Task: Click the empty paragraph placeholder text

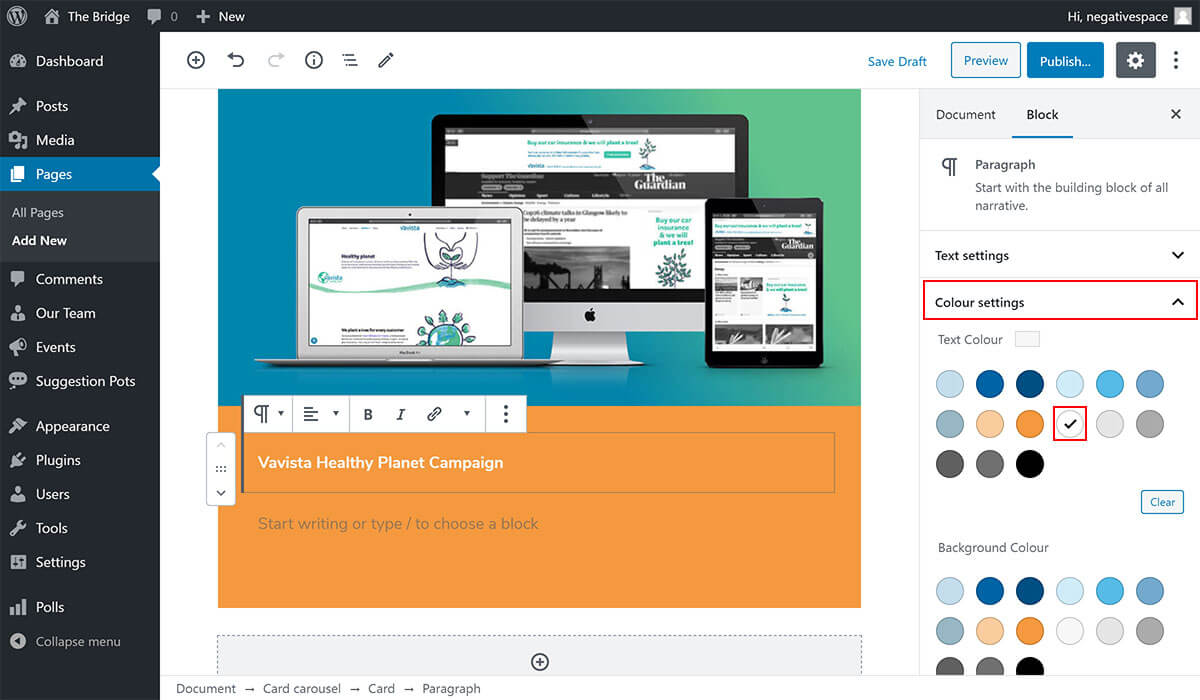Action: 398,524
